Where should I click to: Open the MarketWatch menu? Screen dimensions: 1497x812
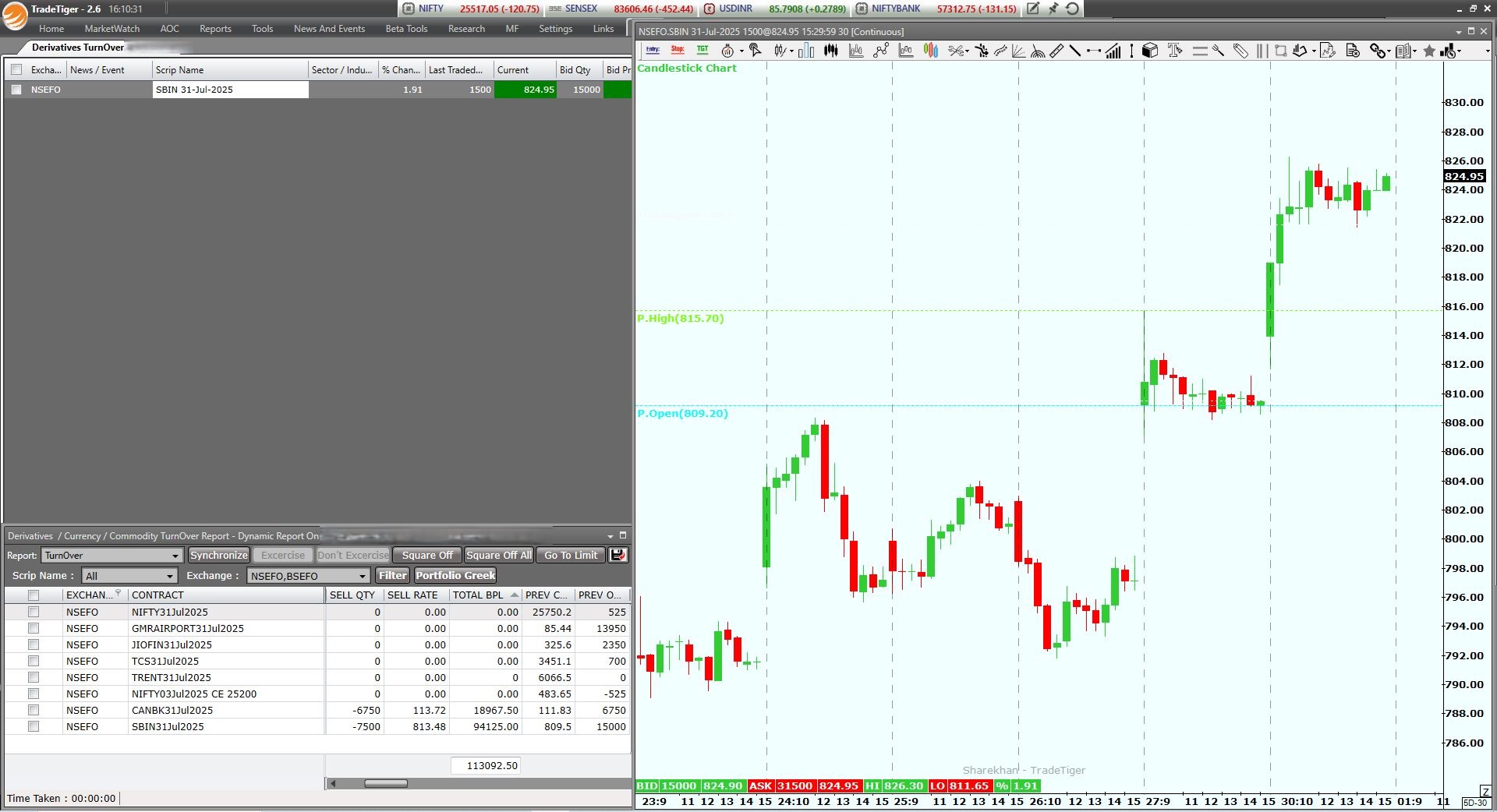click(112, 29)
